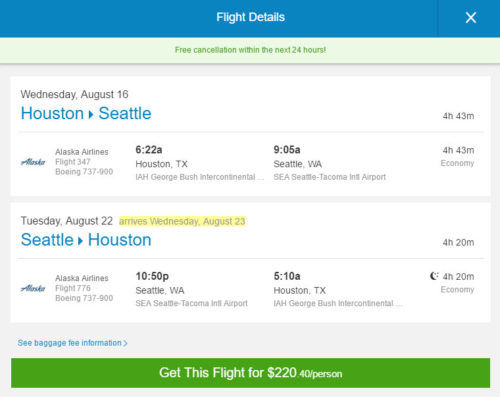Click the Alaska logo for Flight 776
Screen dimensions: 500x397
[x=33, y=288]
